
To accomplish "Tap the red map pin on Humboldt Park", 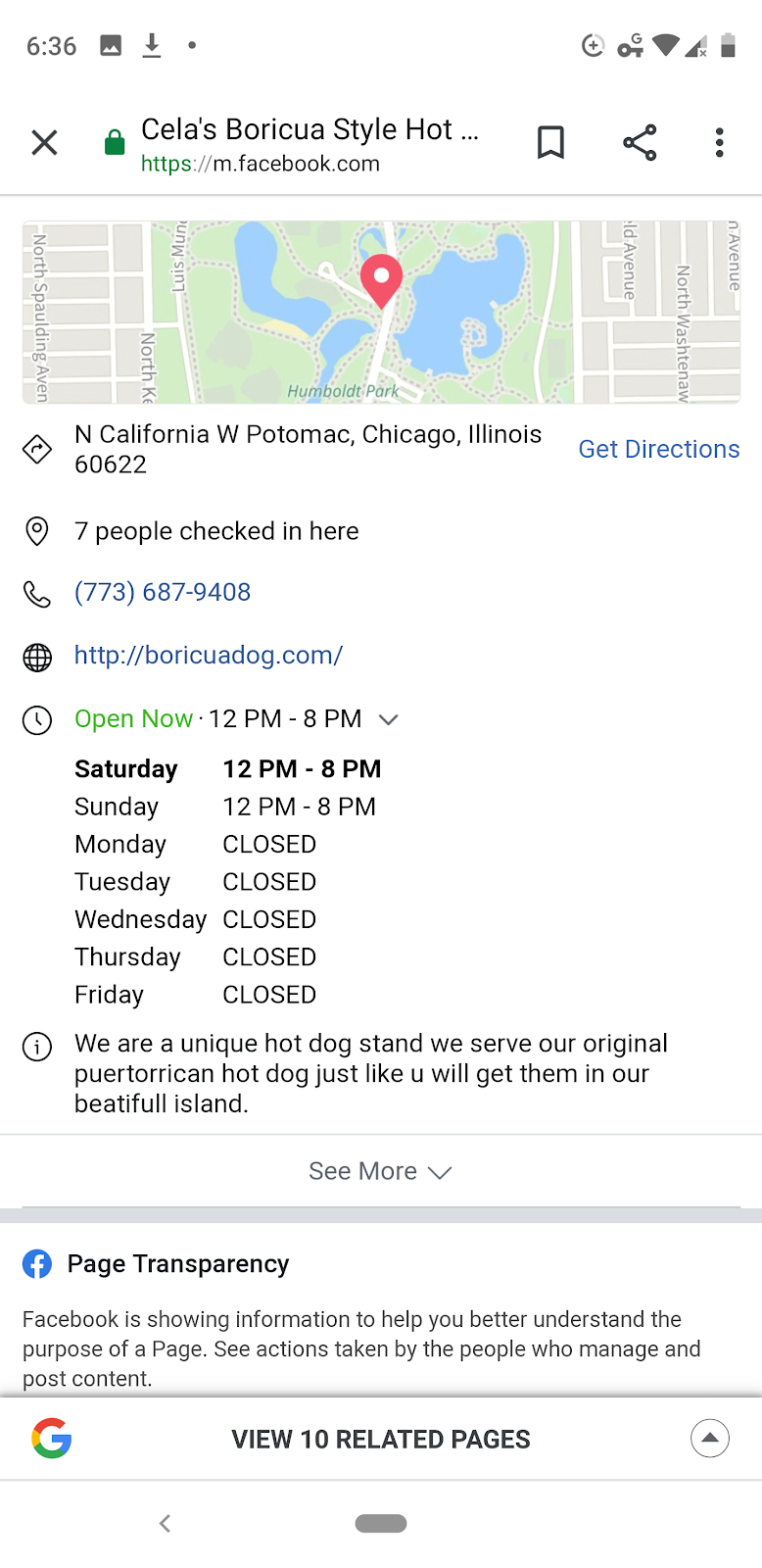I will [382, 282].
